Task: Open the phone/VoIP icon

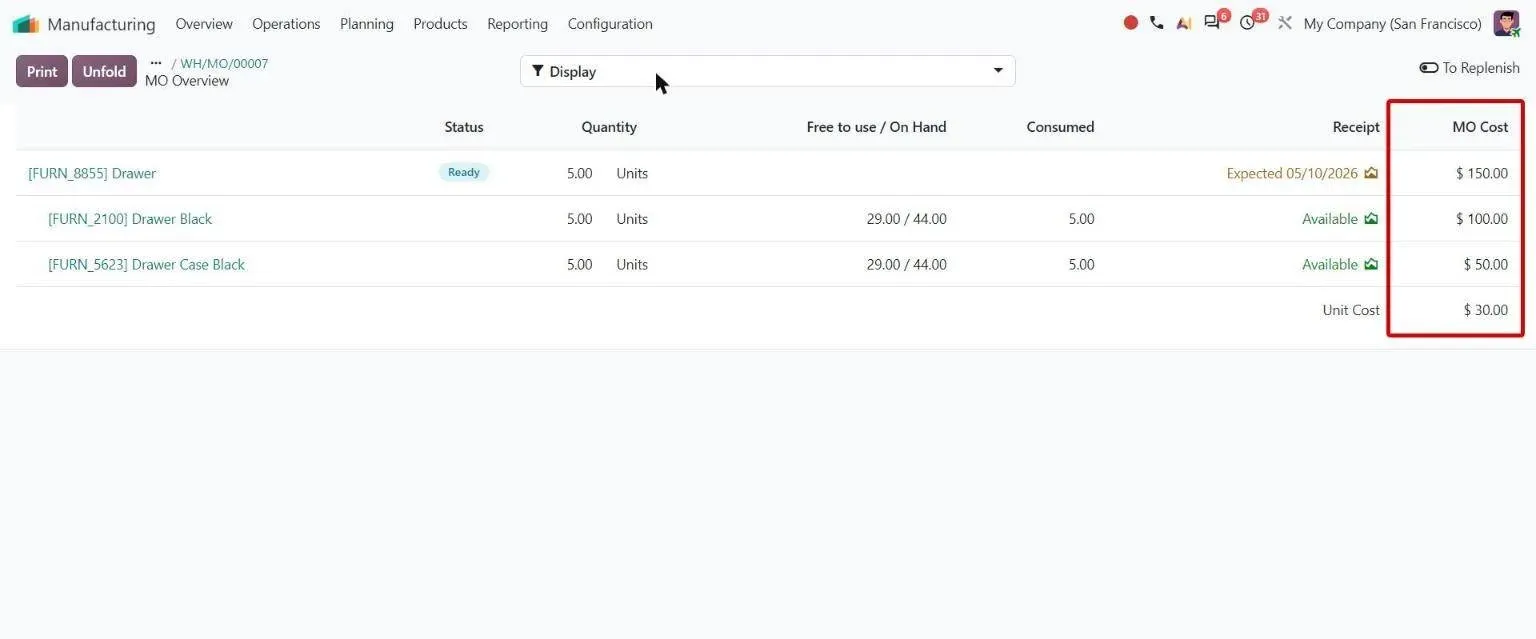Action: coord(1157,23)
